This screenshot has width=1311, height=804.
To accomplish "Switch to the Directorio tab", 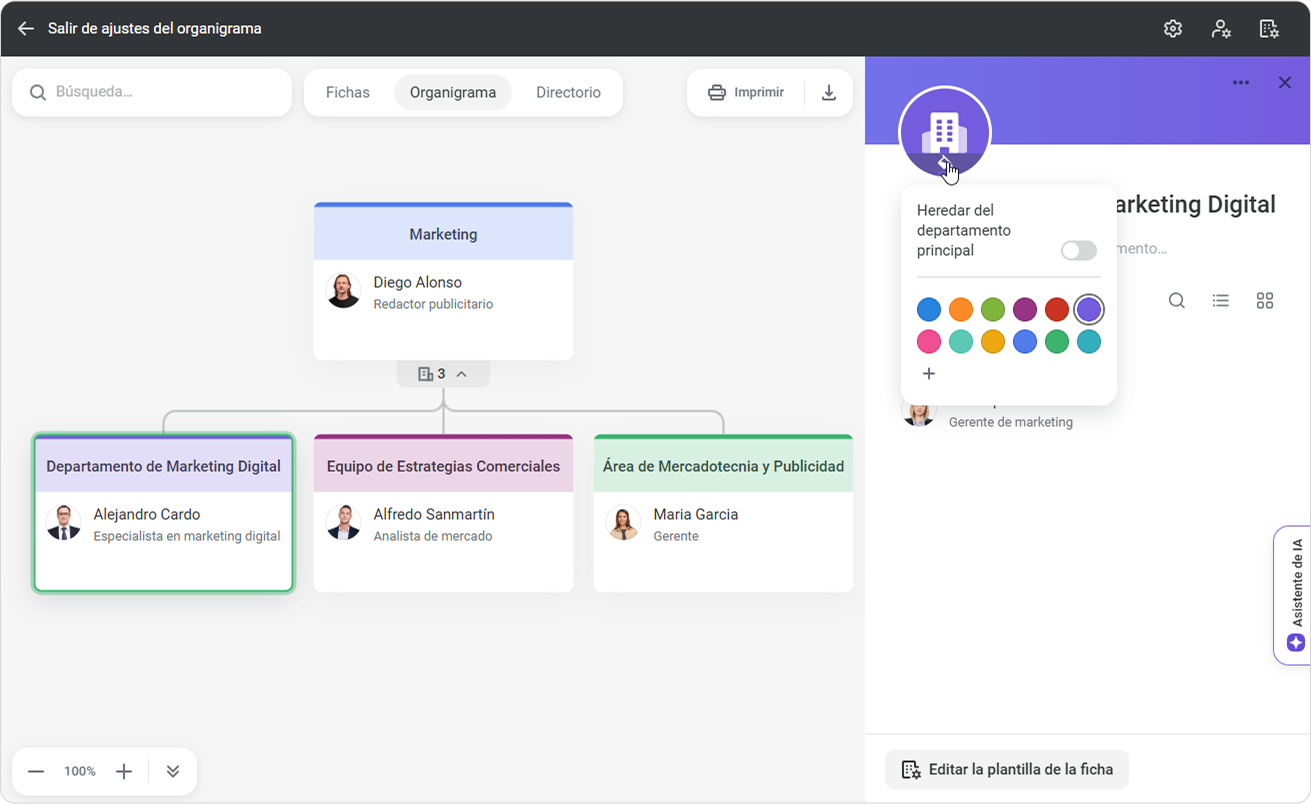I will click(568, 93).
